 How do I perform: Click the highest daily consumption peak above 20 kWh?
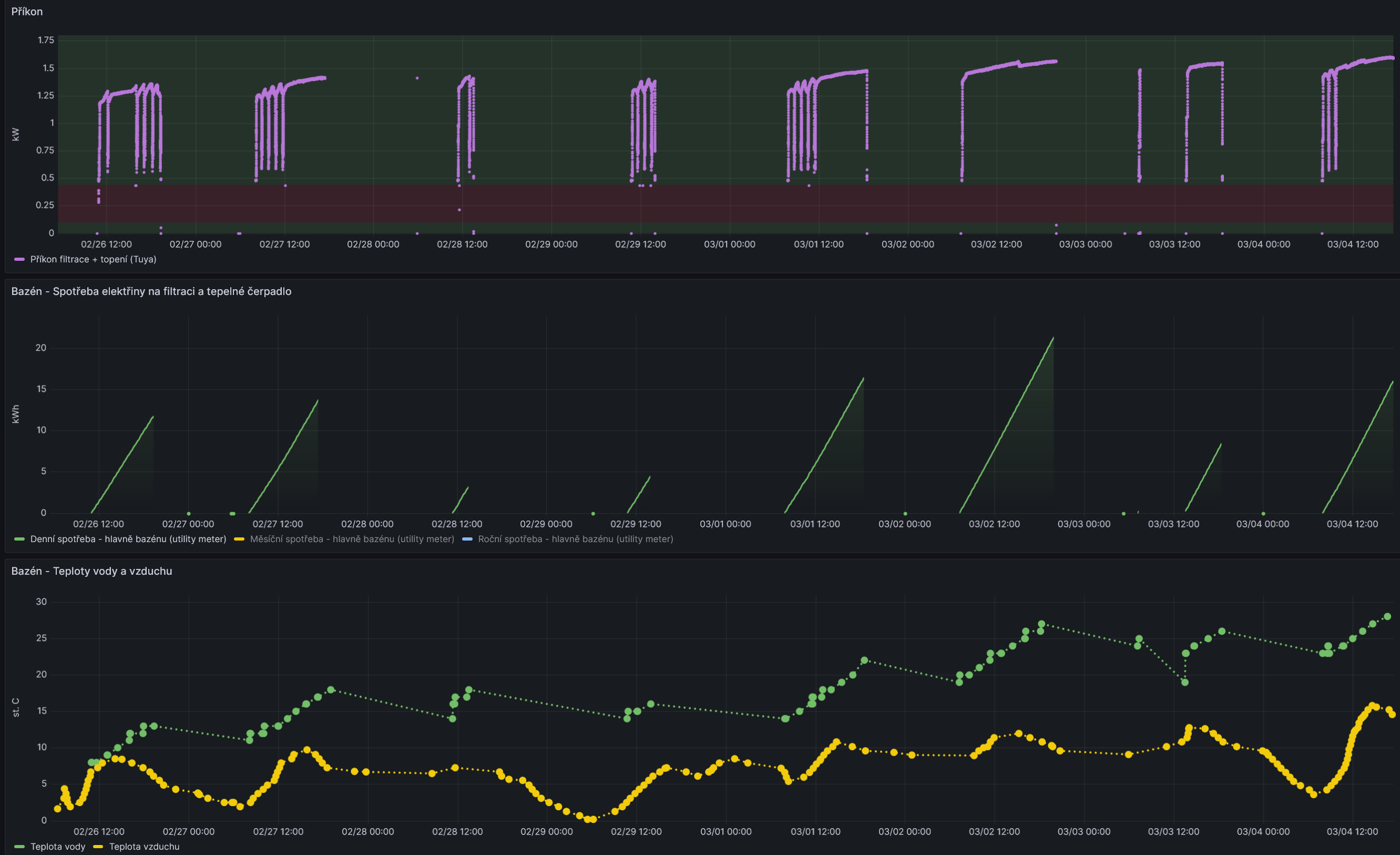[1053, 338]
